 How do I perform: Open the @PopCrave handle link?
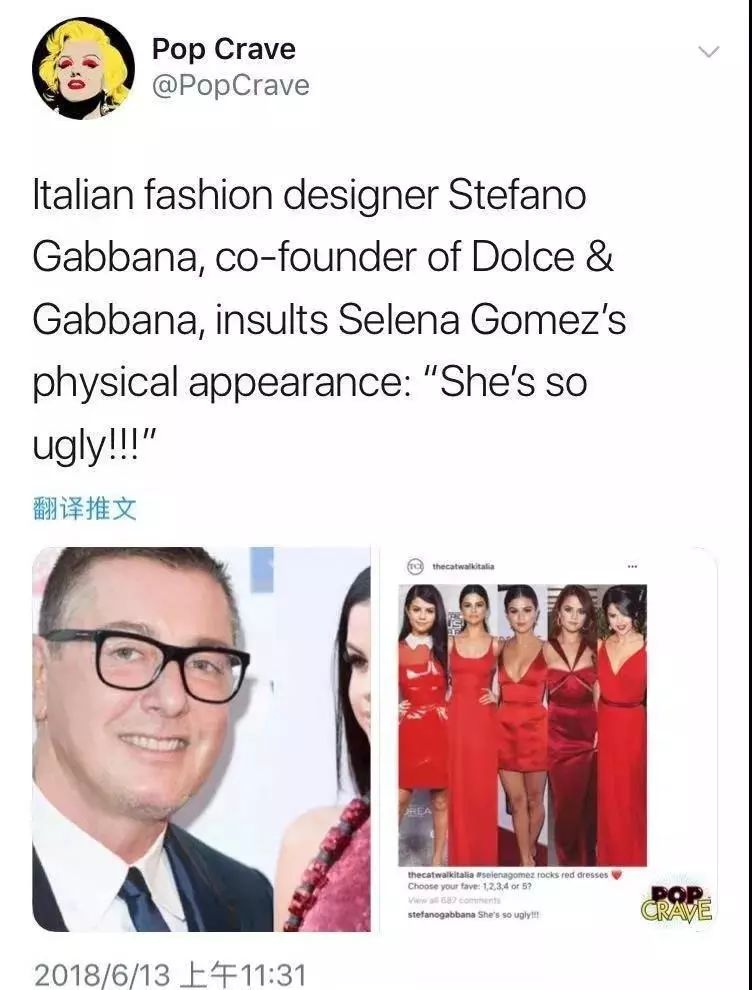pyautogui.click(x=230, y=86)
